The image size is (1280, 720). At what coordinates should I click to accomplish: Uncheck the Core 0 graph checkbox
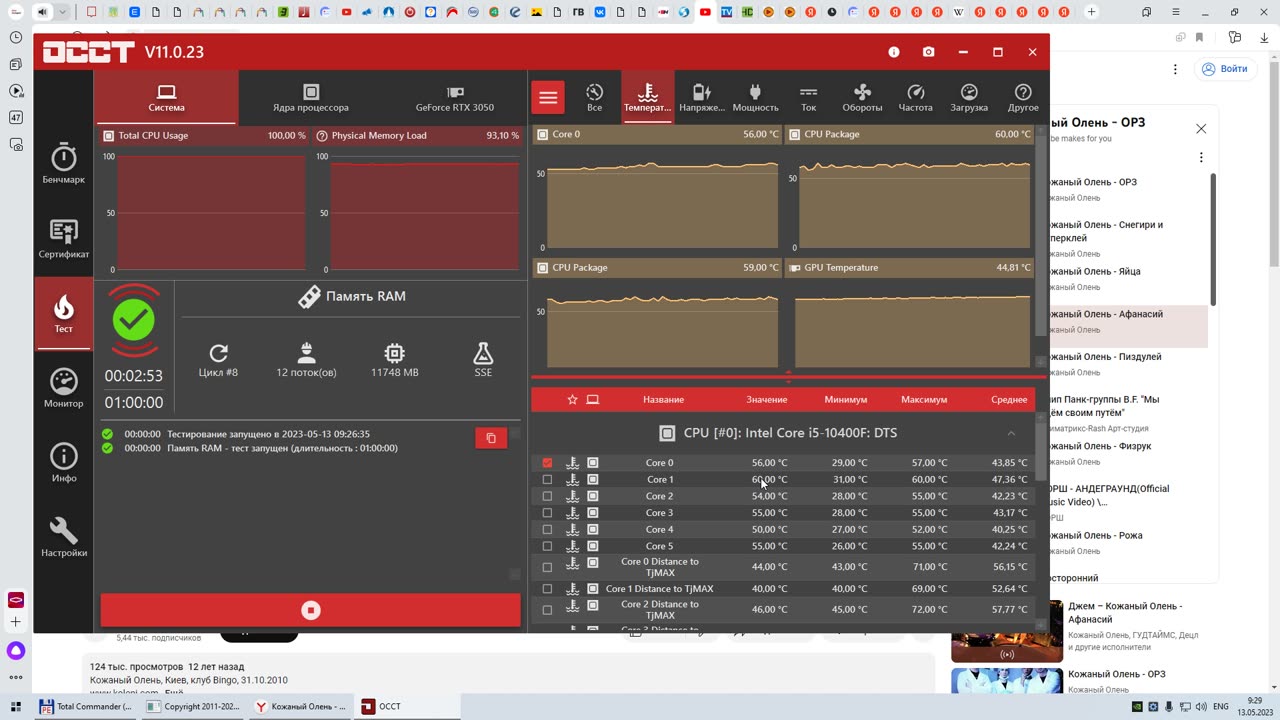547,463
